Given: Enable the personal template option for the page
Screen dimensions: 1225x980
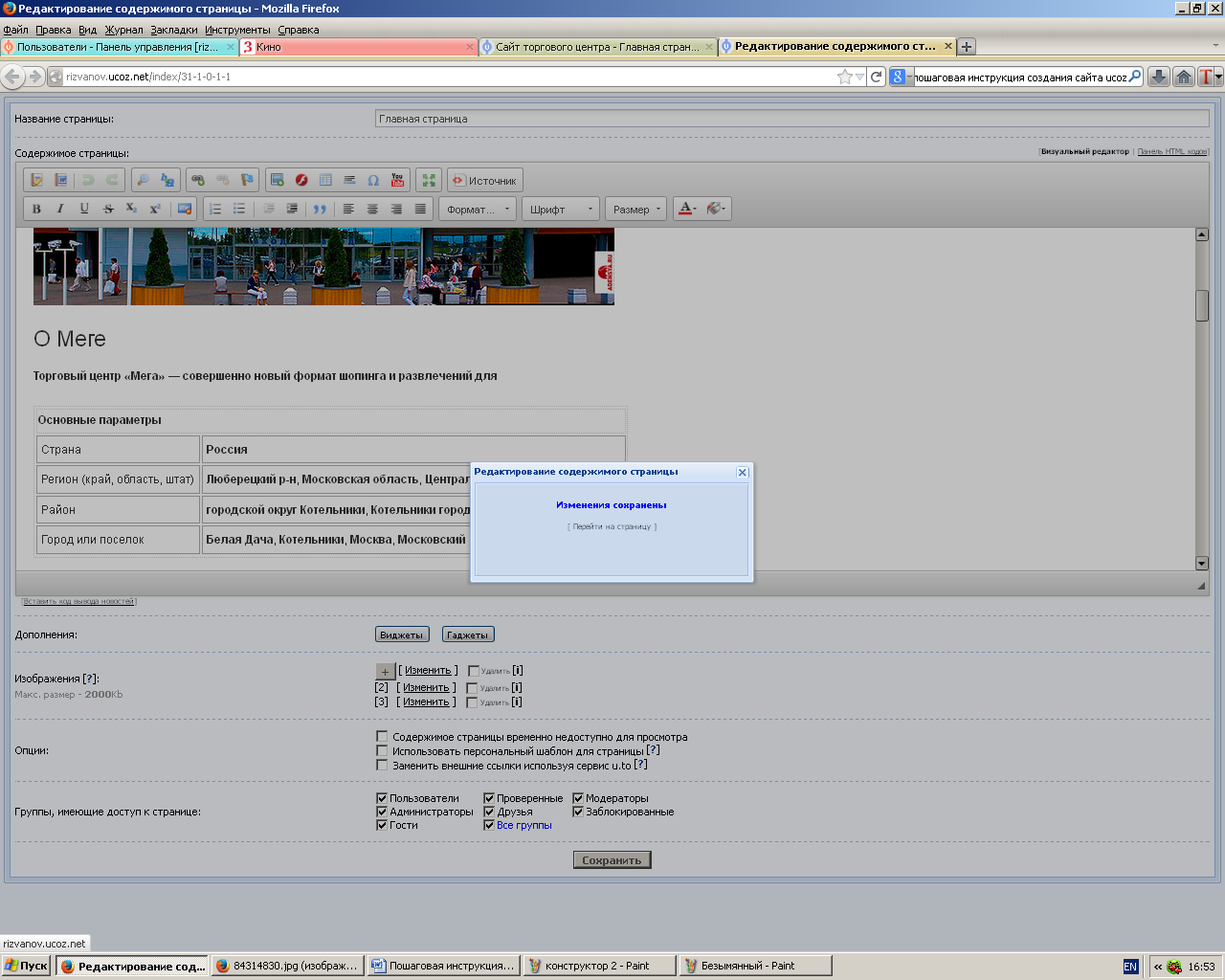Looking at the screenshot, I should pyautogui.click(x=382, y=751).
